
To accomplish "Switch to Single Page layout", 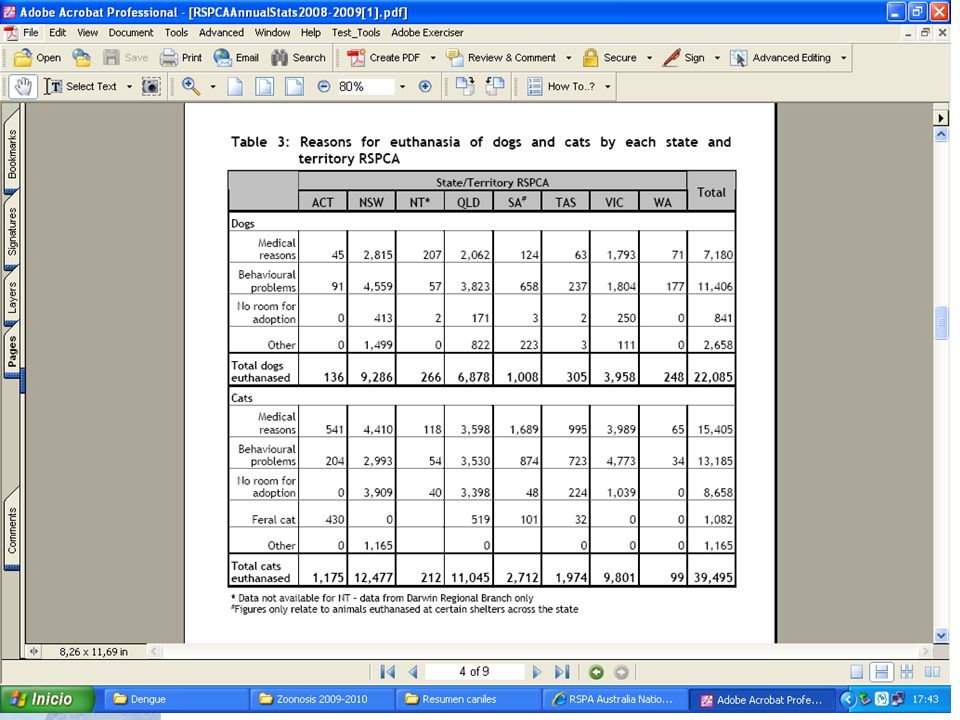I will pyautogui.click(x=857, y=672).
